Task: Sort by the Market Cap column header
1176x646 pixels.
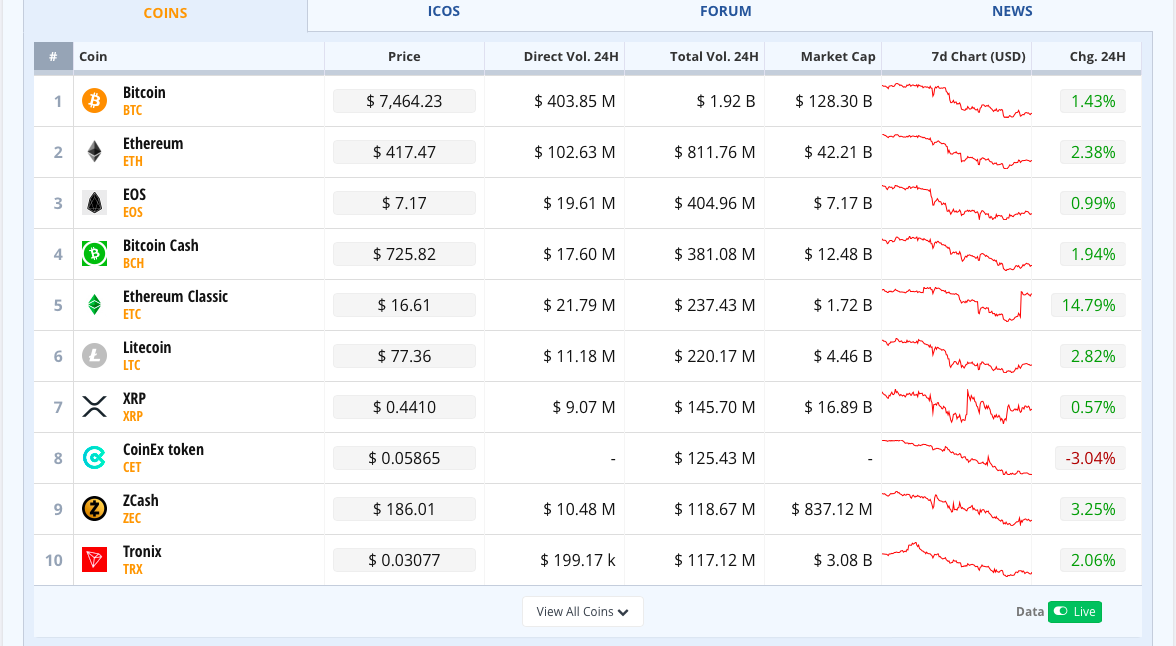Action: coord(837,57)
